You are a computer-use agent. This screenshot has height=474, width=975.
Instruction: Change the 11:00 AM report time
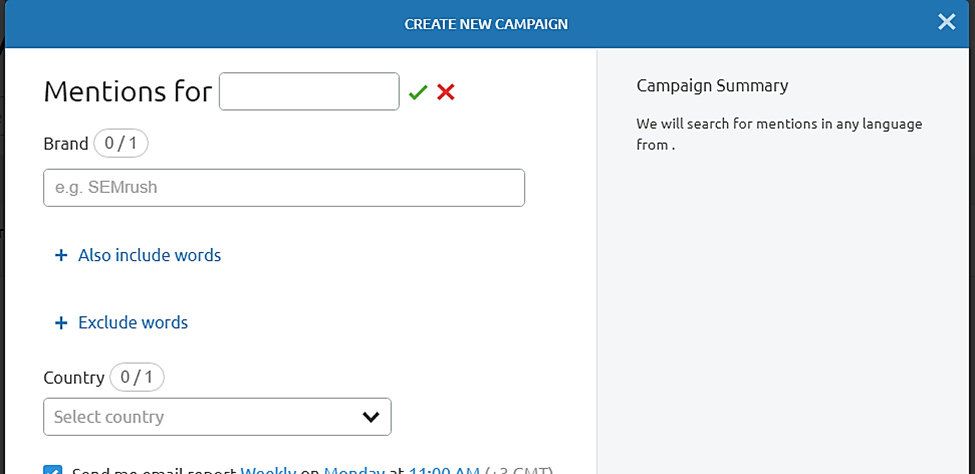tap(444, 470)
